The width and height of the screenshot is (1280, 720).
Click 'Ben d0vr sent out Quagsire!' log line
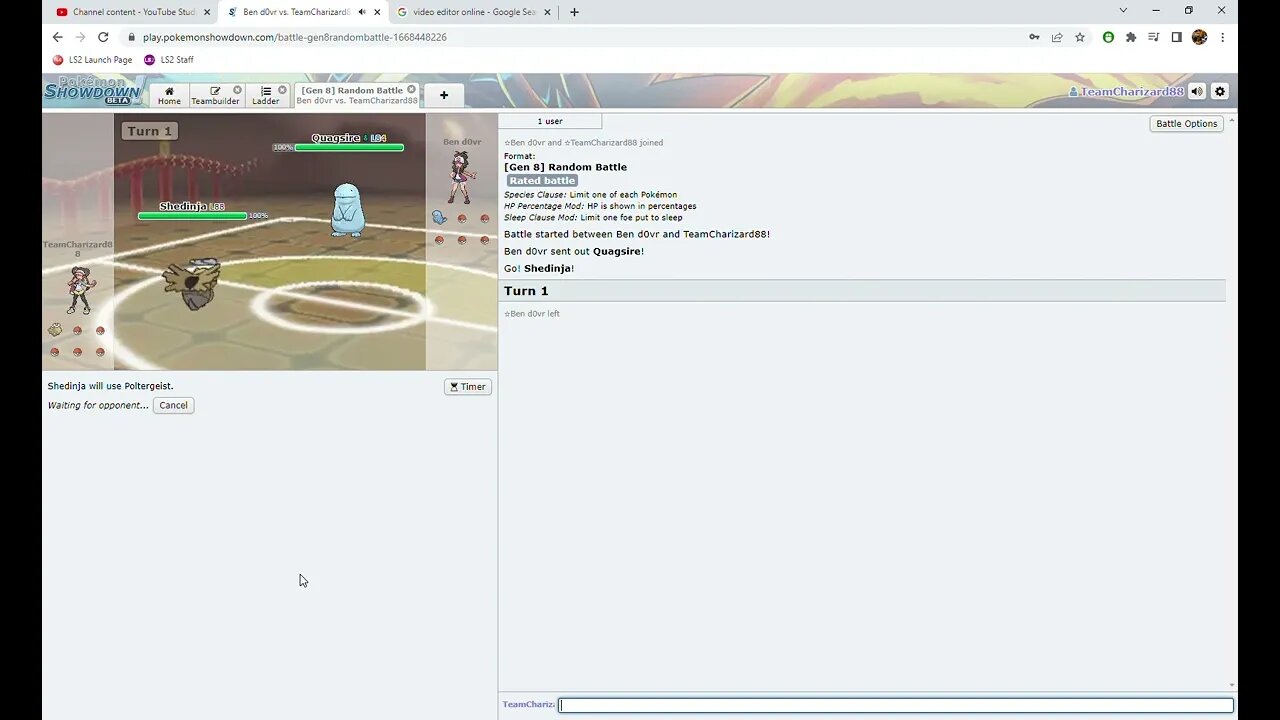click(x=574, y=251)
